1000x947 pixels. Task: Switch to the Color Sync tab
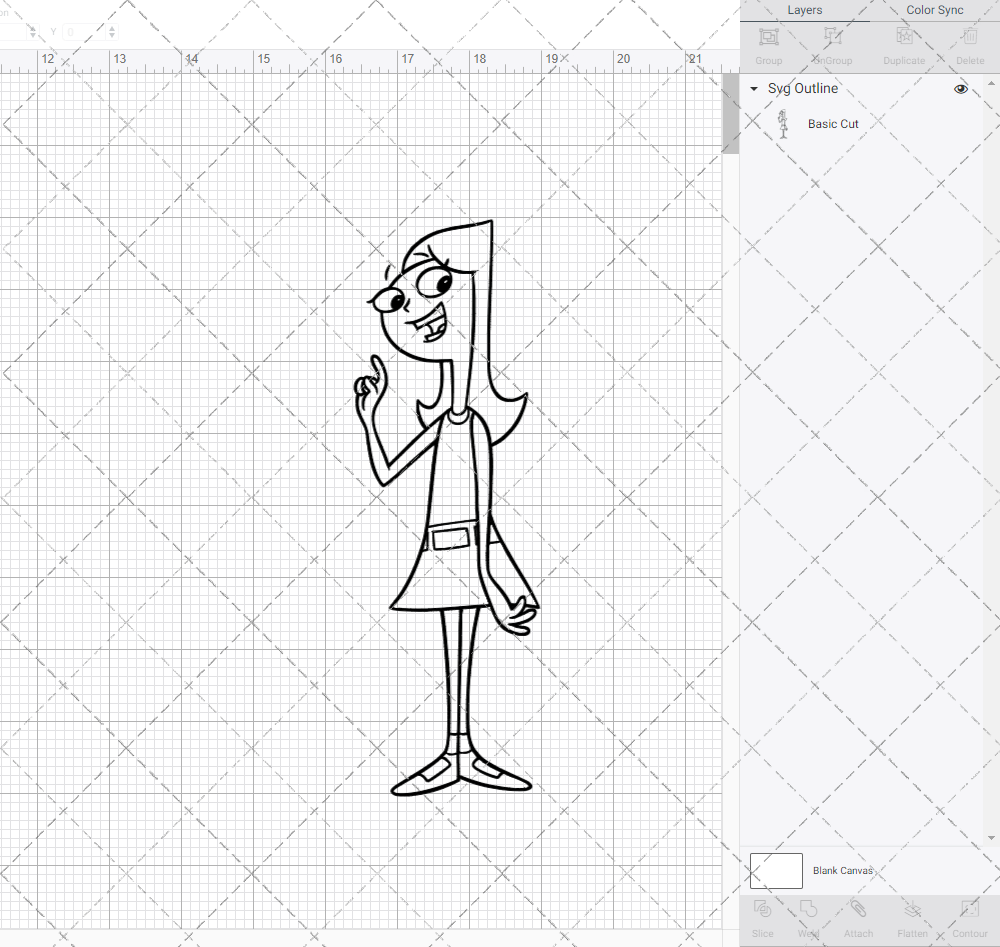point(934,10)
